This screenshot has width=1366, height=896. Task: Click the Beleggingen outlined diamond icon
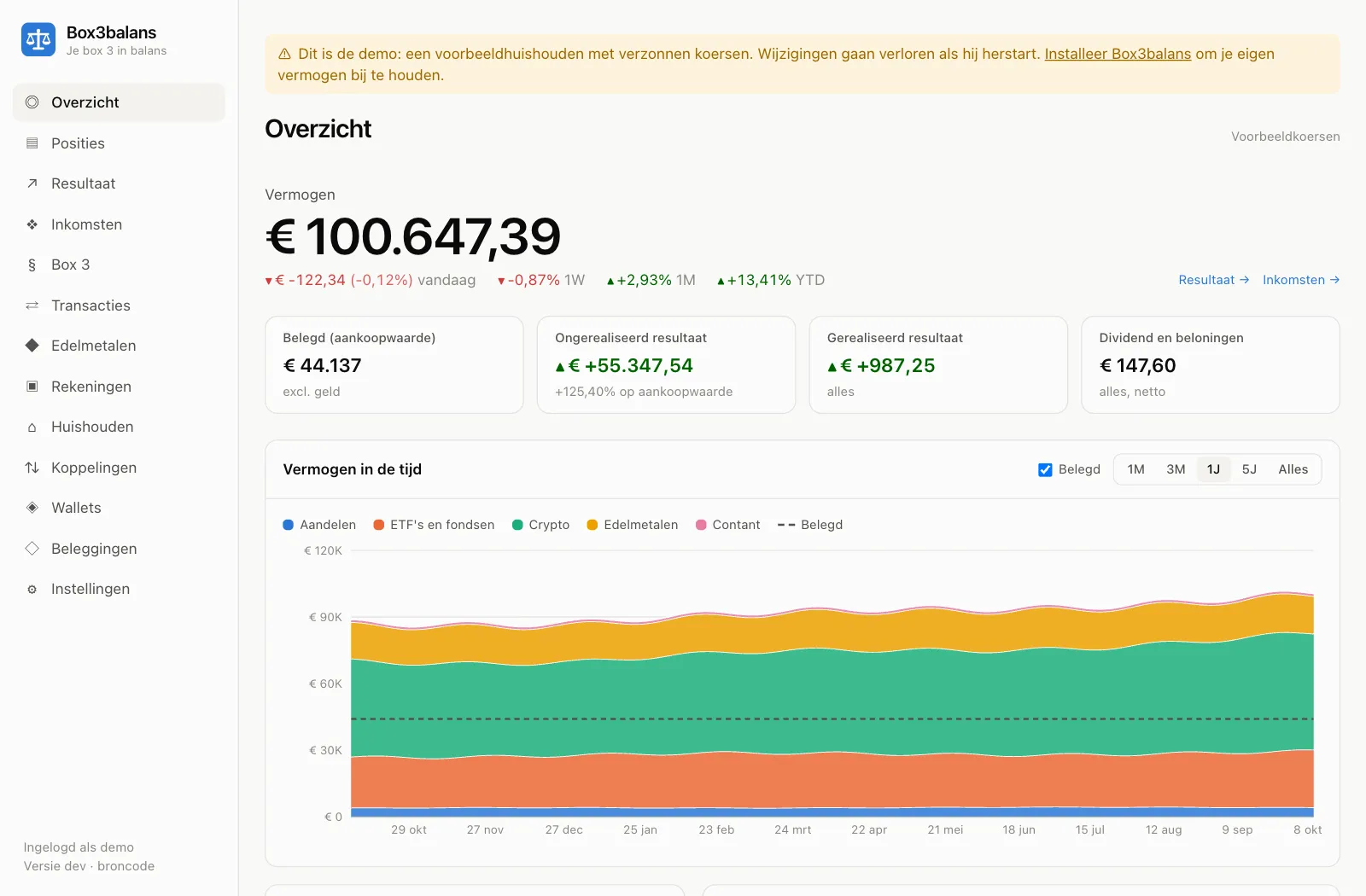click(32, 549)
